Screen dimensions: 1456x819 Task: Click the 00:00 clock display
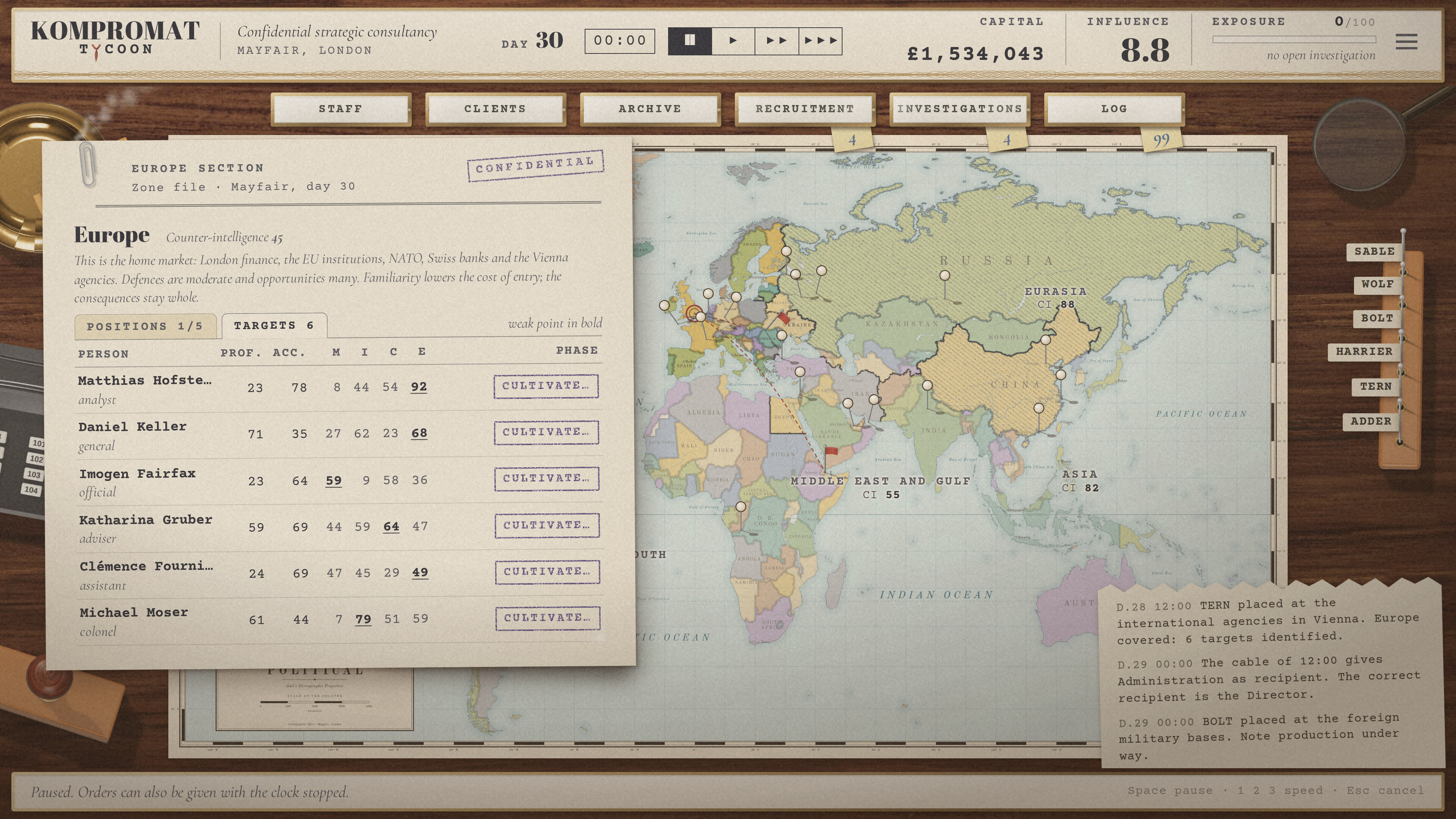click(x=620, y=41)
